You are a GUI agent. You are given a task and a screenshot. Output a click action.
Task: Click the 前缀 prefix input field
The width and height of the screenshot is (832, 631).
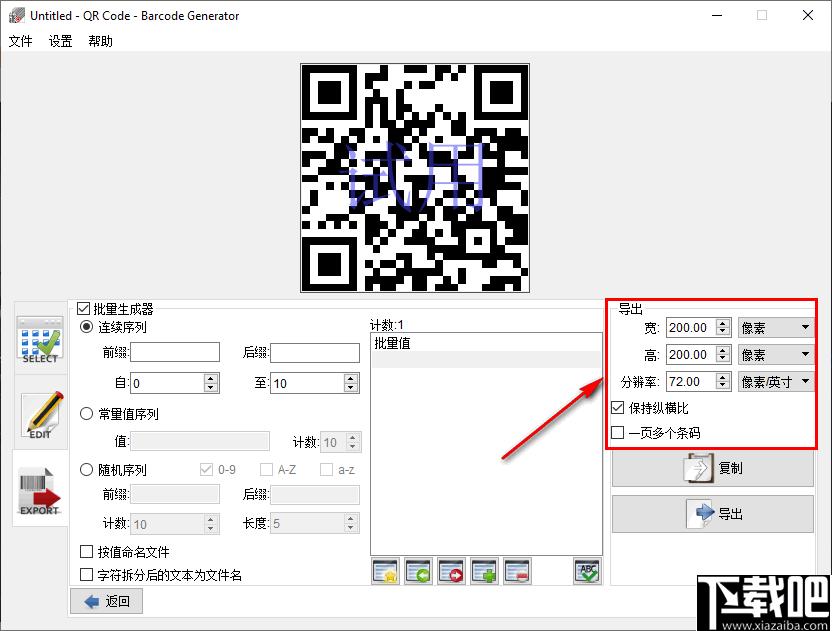point(175,352)
